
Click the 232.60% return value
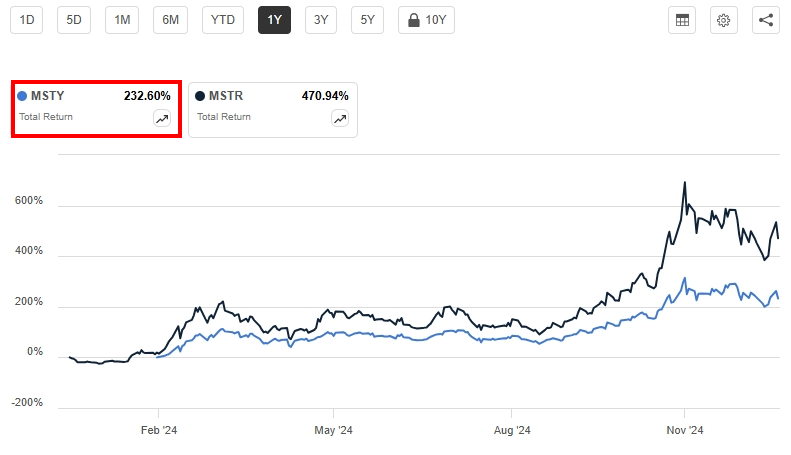click(x=147, y=96)
